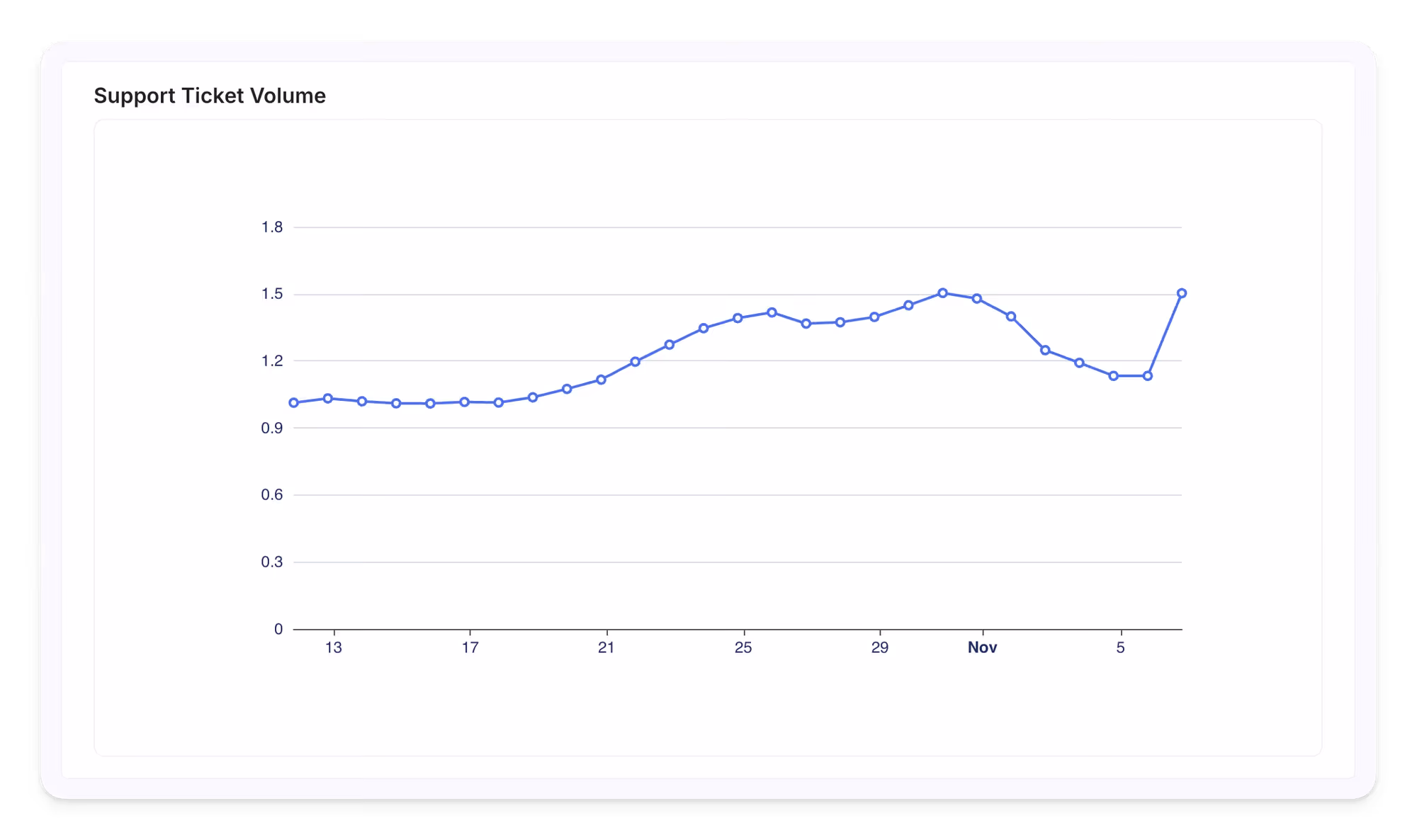Image resolution: width=1417 pixels, height=840 pixels.
Task: Click the data point above the 29 label
Action: tap(874, 317)
